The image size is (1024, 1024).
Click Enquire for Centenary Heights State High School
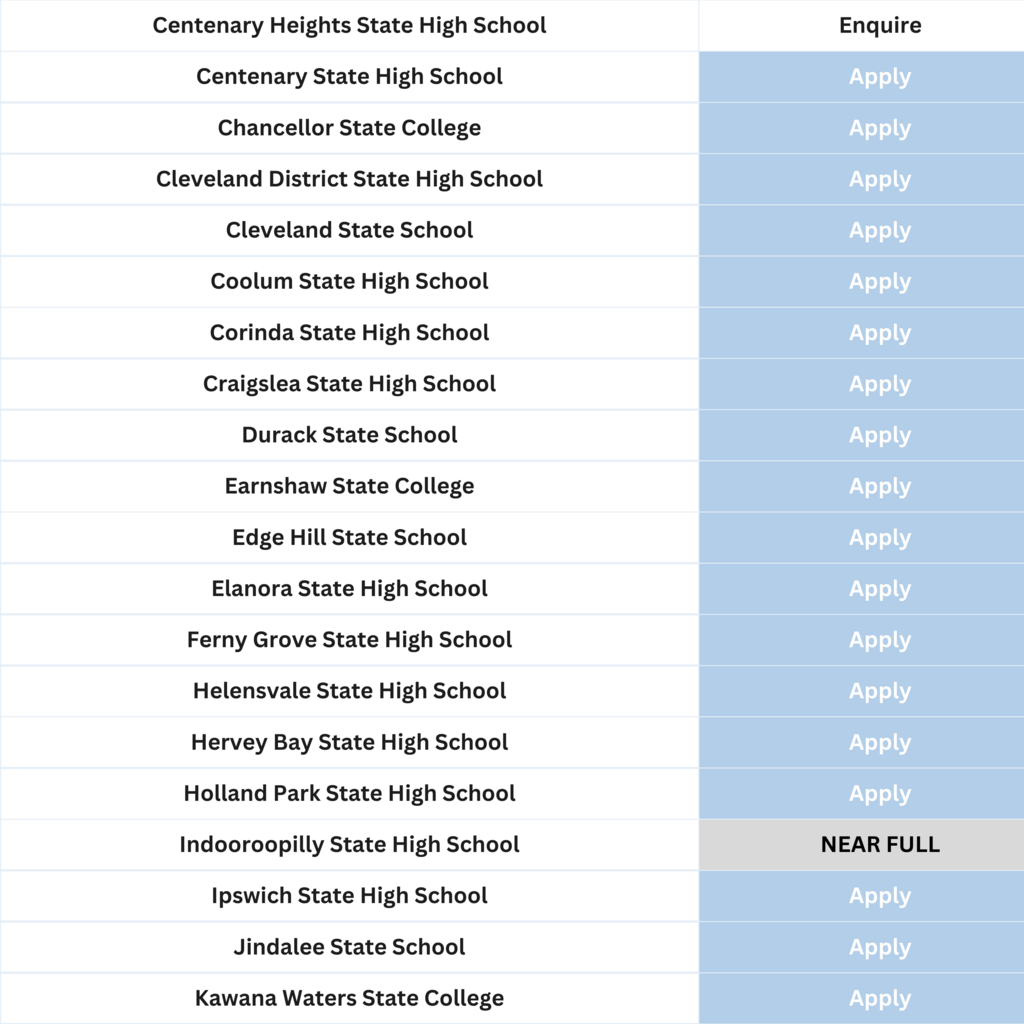pos(880,26)
